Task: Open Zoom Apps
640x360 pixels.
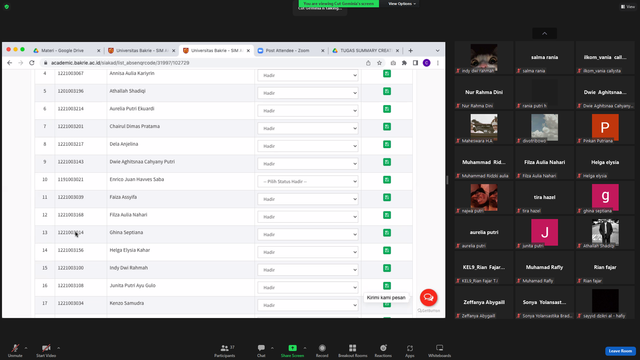Action: (x=410, y=350)
